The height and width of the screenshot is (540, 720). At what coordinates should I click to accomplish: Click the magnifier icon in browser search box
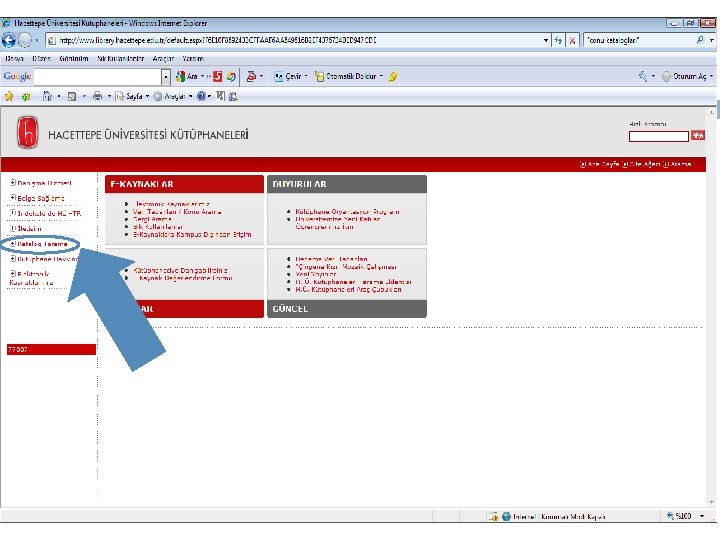pos(700,40)
